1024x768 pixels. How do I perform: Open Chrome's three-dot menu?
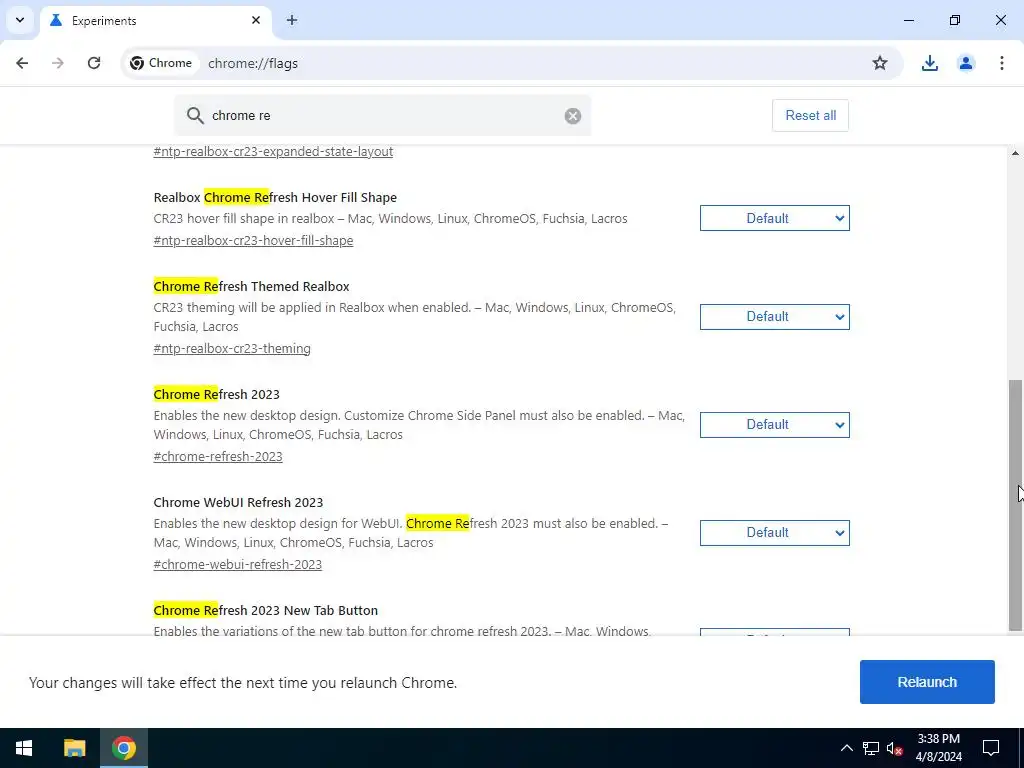click(1001, 63)
